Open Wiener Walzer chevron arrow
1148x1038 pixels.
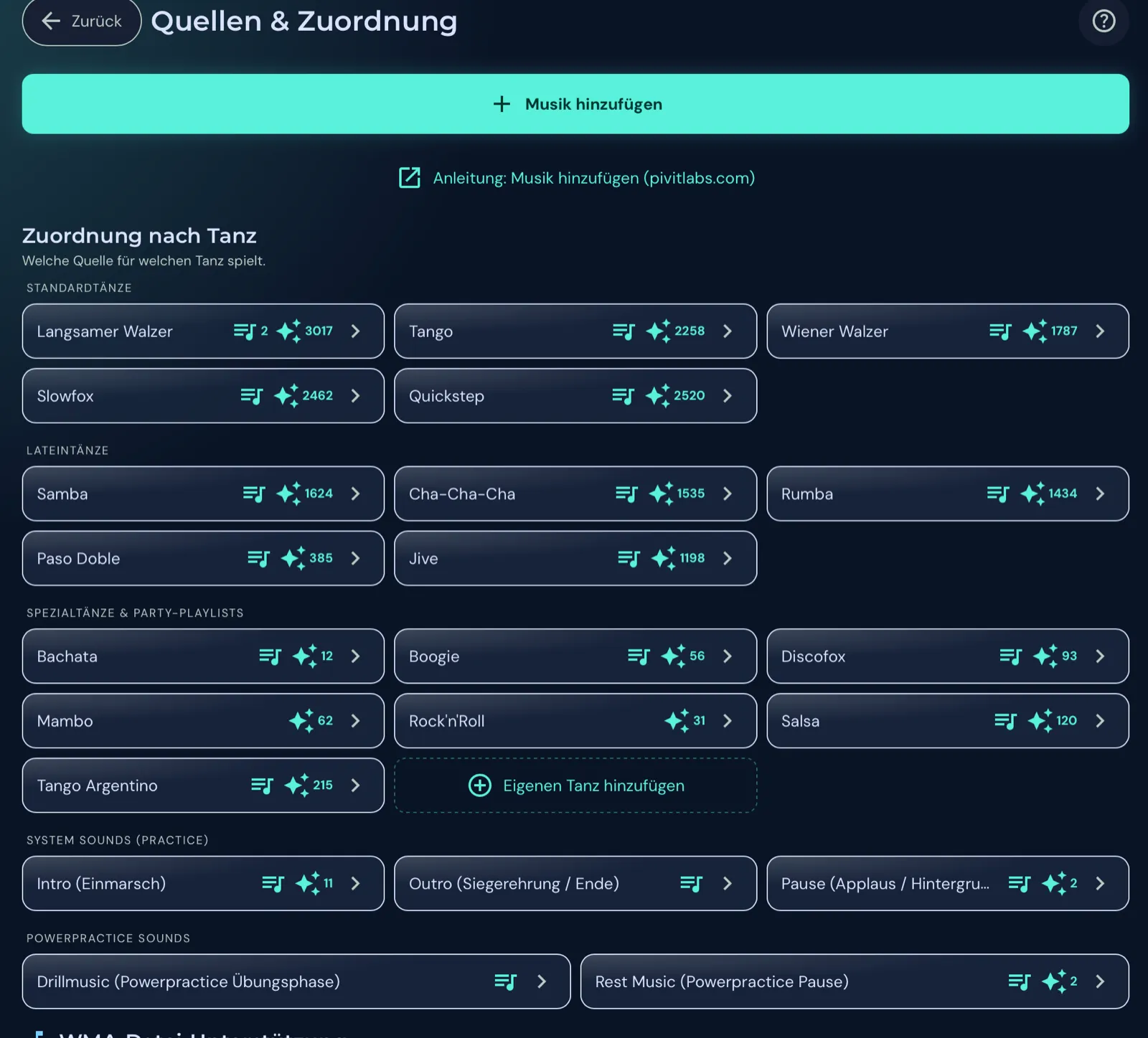(1100, 331)
